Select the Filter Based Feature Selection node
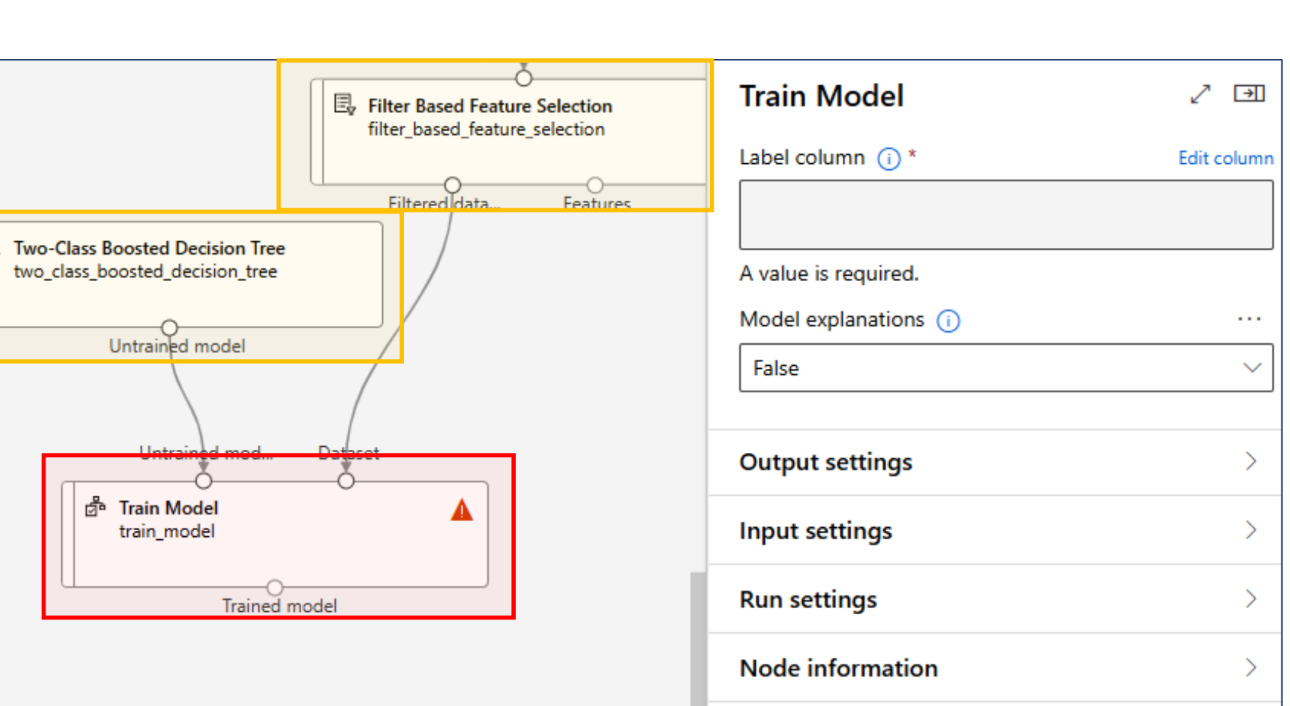The width and height of the screenshot is (1290, 706). [508, 132]
